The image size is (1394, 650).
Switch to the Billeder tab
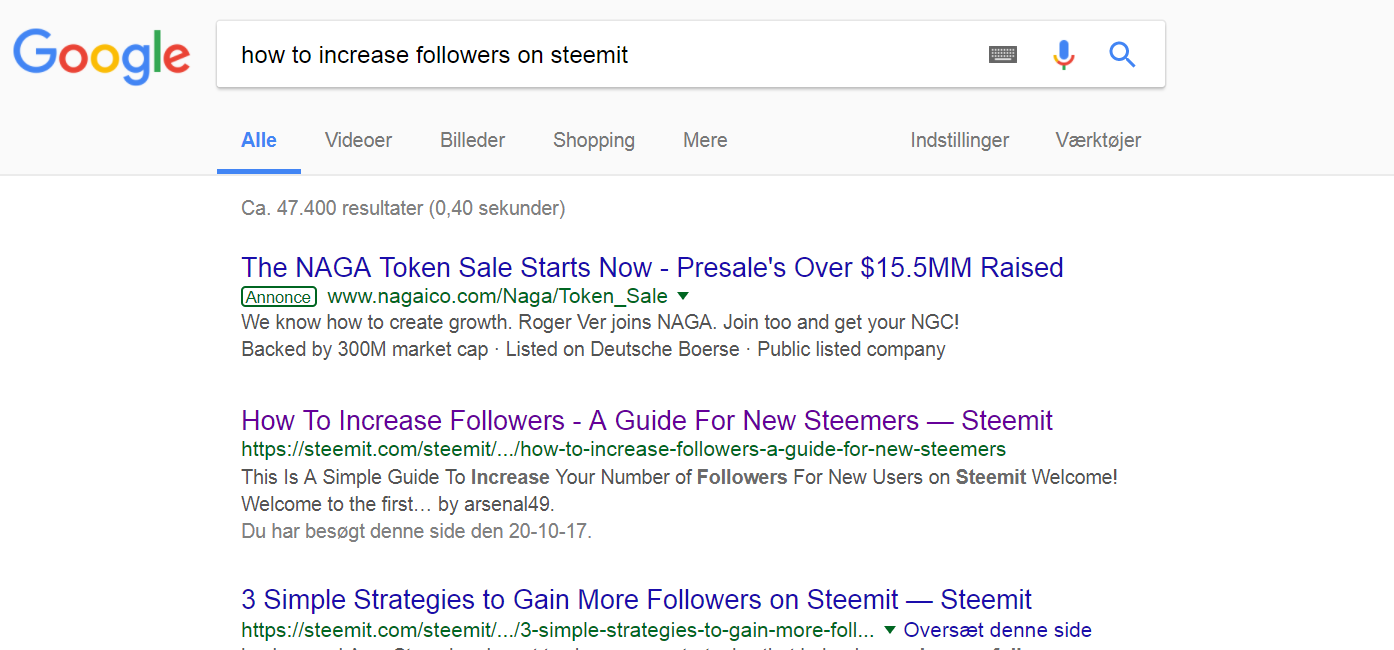coord(472,140)
